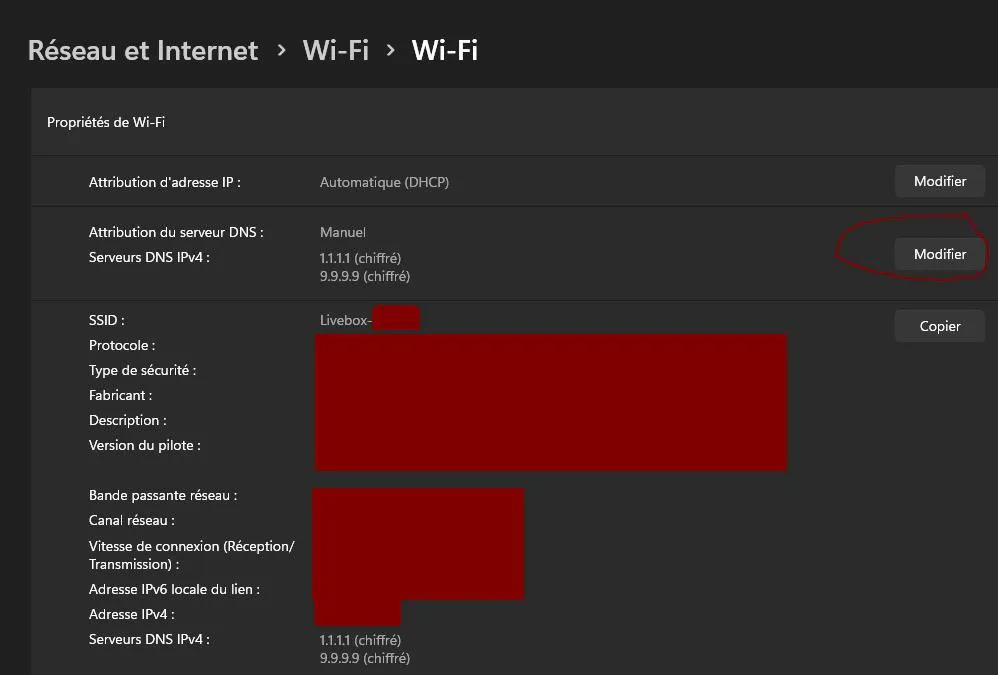Go back to Réseau et Internet breadcrumb
The width and height of the screenshot is (998, 675).
pos(143,50)
